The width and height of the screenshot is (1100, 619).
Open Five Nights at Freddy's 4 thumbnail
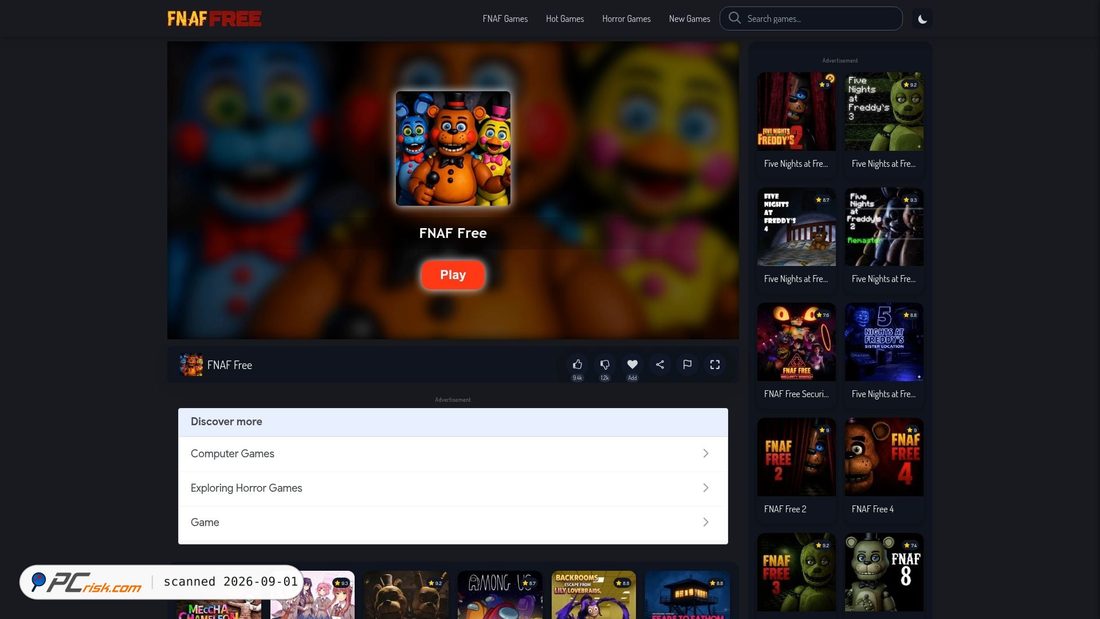coord(796,227)
